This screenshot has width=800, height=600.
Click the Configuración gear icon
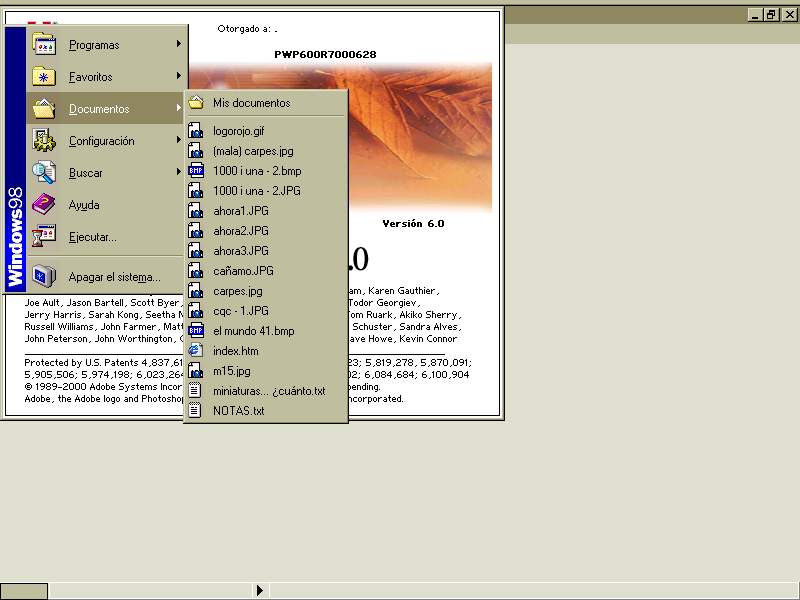(44, 140)
